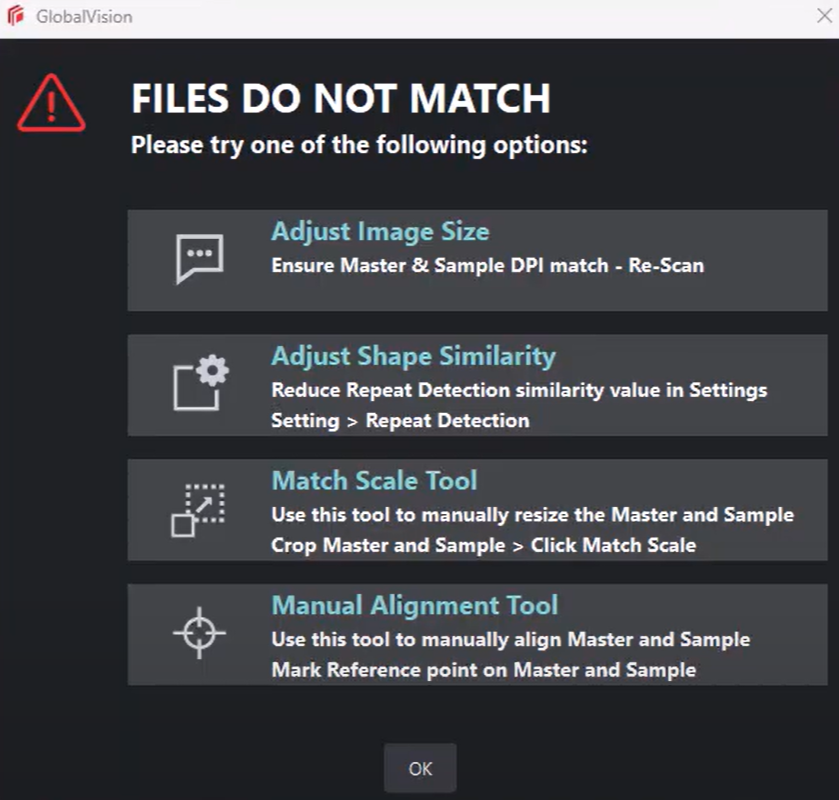Select the Adjust Image Size heading
Image resolution: width=839 pixels, height=800 pixels.
click(x=380, y=232)
